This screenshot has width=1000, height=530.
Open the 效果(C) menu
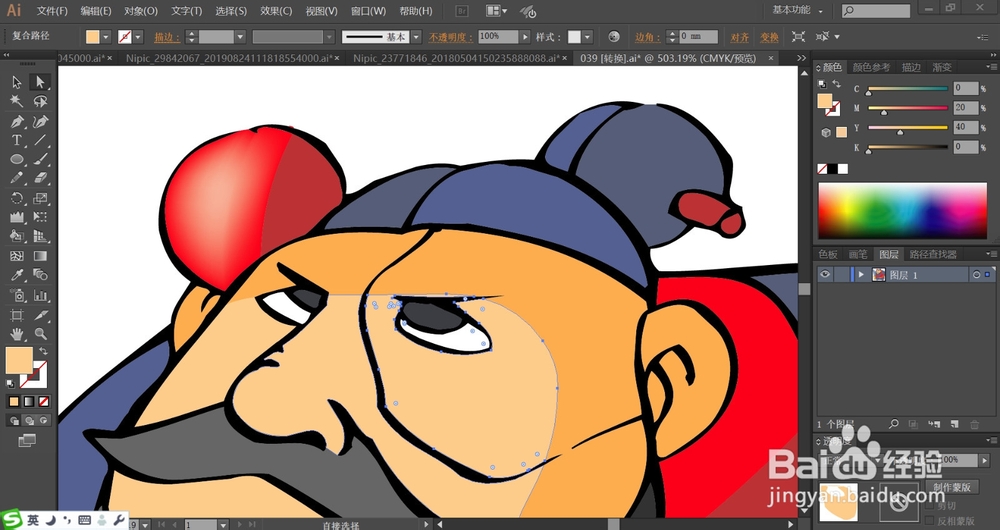click(x=276, y=11)
